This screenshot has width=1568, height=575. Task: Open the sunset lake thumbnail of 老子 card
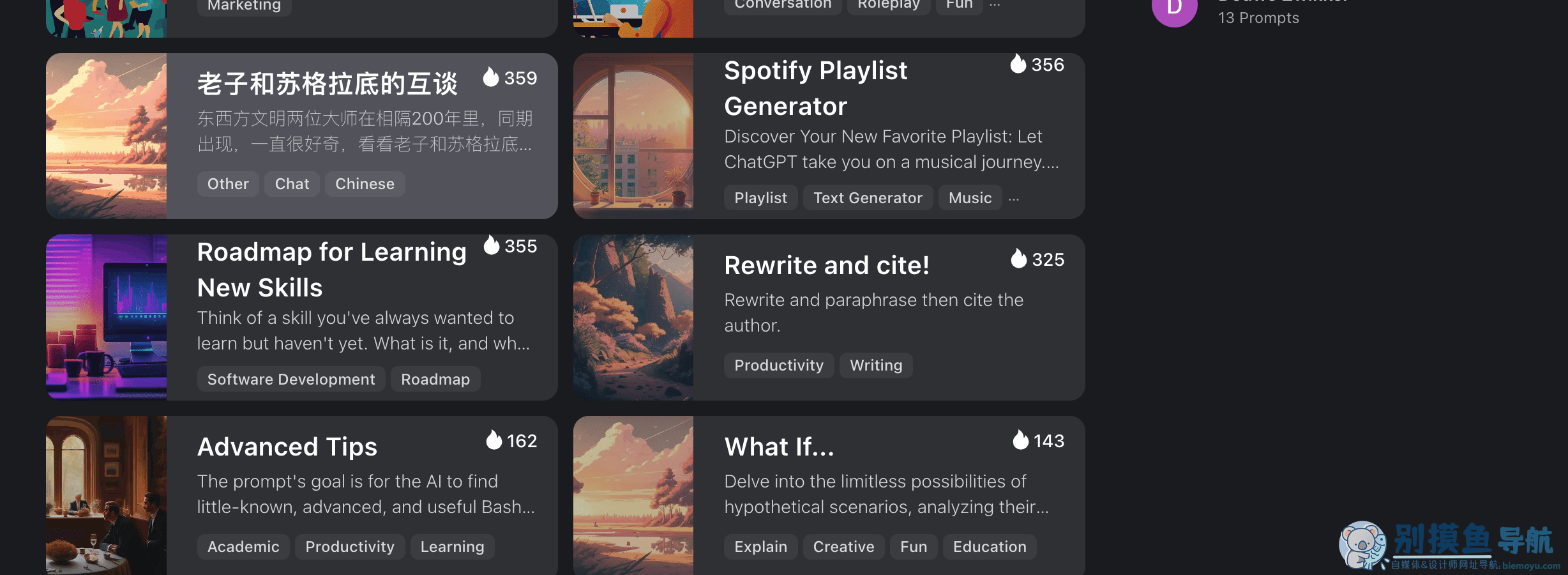(107, 136)
